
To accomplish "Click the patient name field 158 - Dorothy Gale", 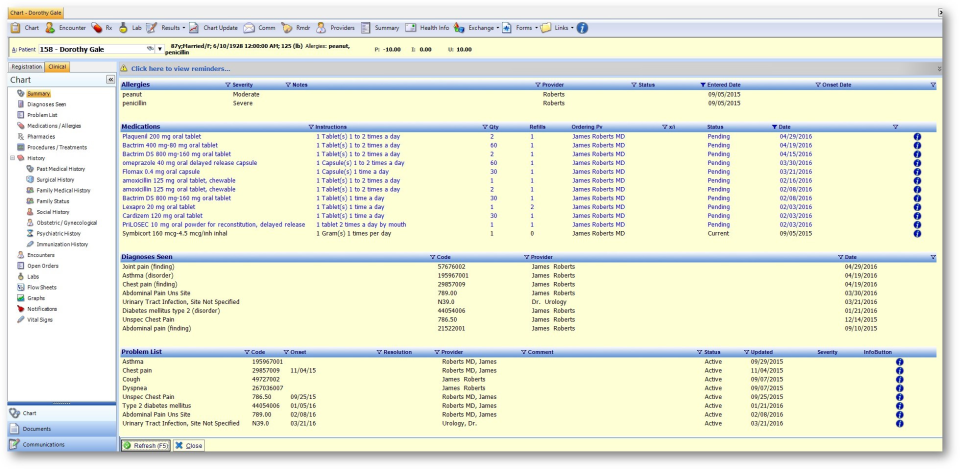I will [96, 49].
